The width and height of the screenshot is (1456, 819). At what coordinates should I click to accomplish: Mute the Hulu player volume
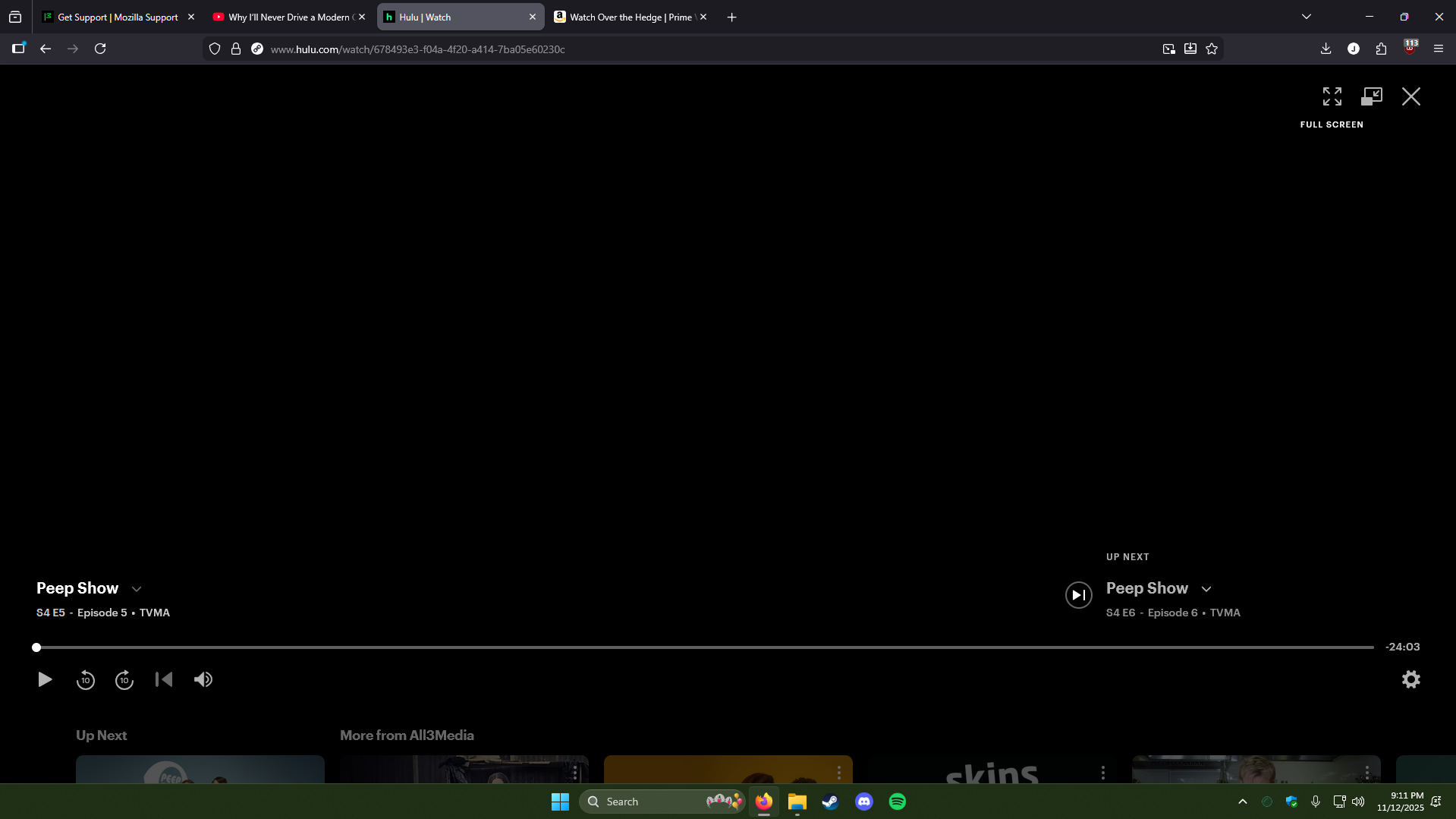(203, 679)
